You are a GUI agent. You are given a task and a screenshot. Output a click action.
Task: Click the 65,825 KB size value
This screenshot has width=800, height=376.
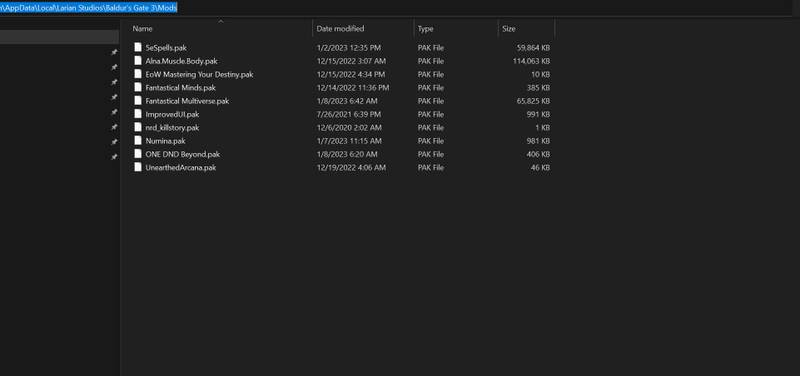(x=533, y=101)
